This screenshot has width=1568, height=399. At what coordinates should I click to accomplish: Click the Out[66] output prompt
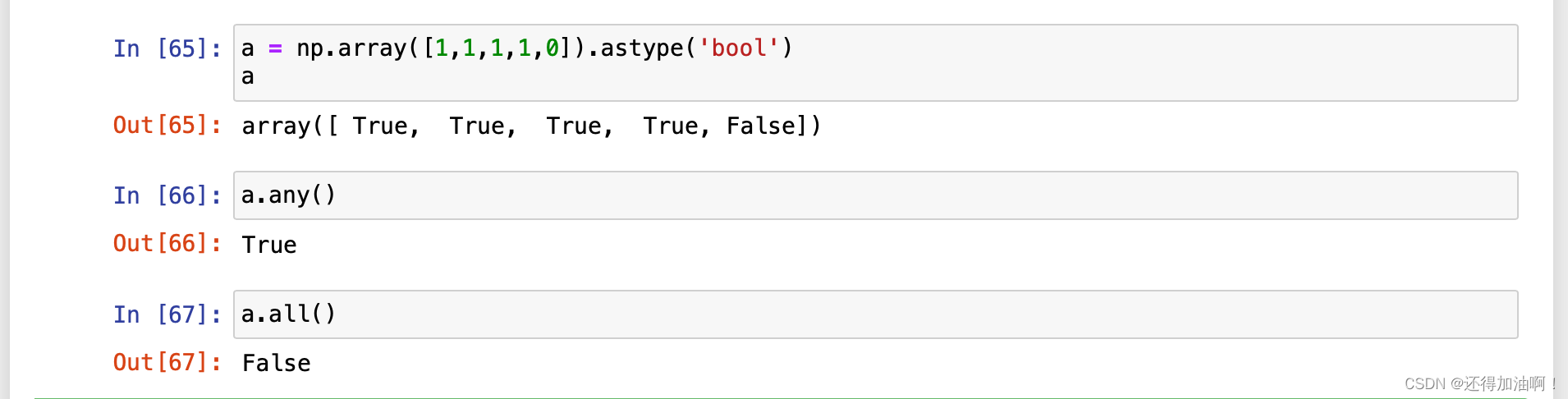[x=167, y=244]
